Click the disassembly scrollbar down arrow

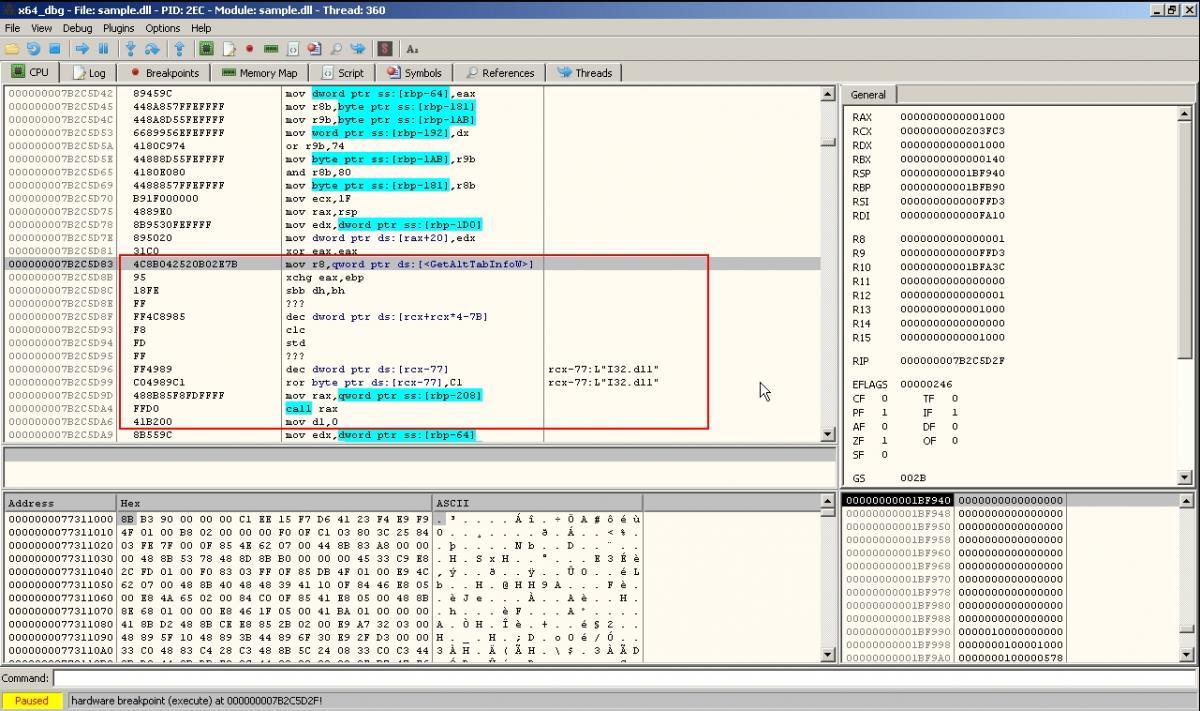click(828, 434)
